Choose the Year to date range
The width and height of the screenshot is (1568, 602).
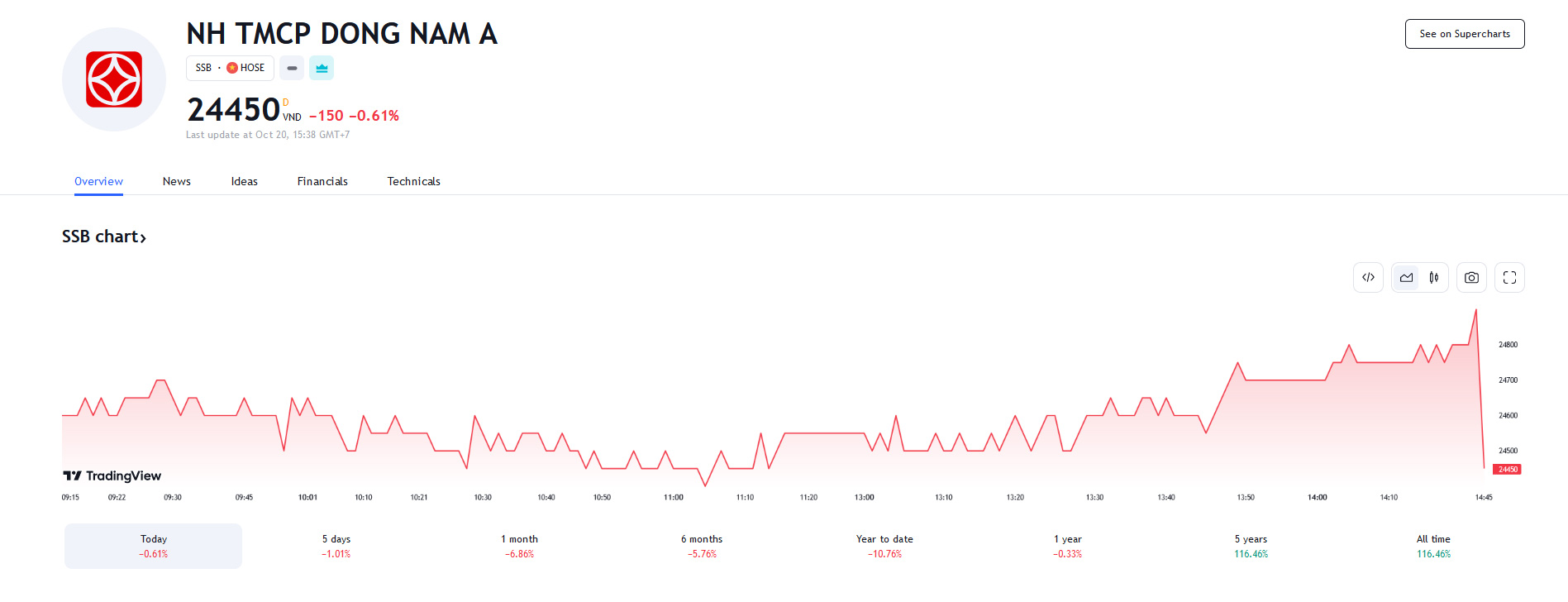[x=884, y=546]
